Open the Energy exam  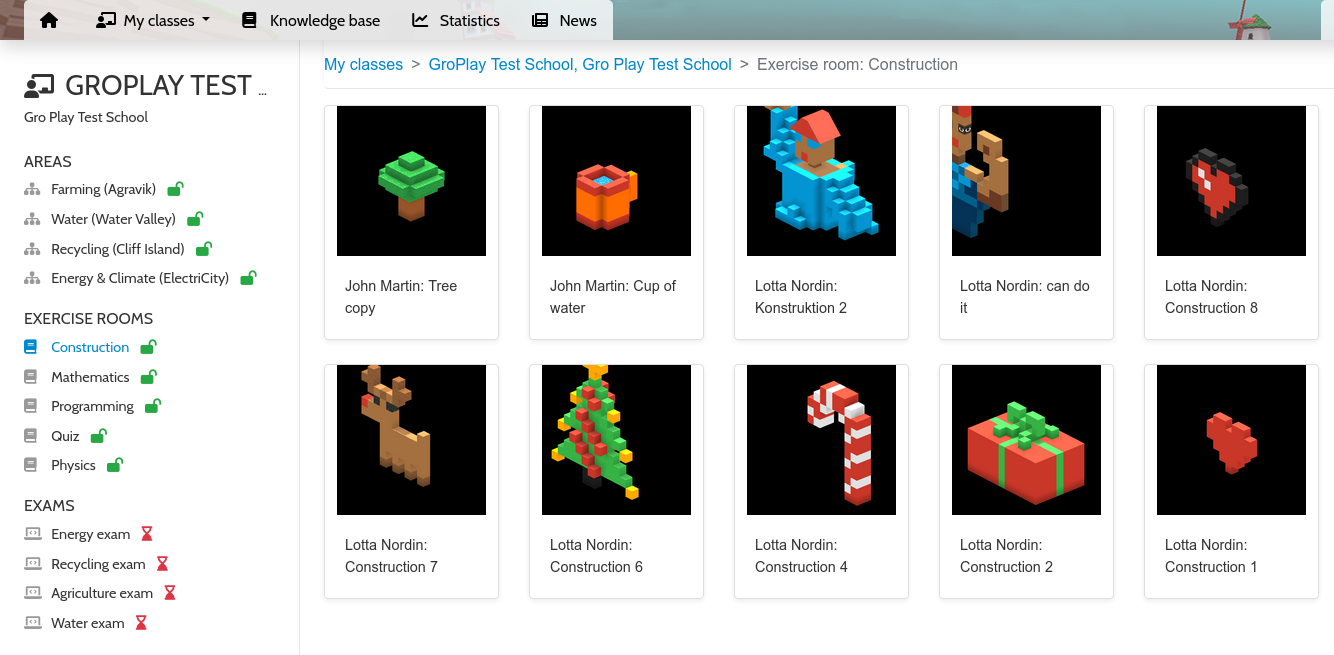[90, 534]
